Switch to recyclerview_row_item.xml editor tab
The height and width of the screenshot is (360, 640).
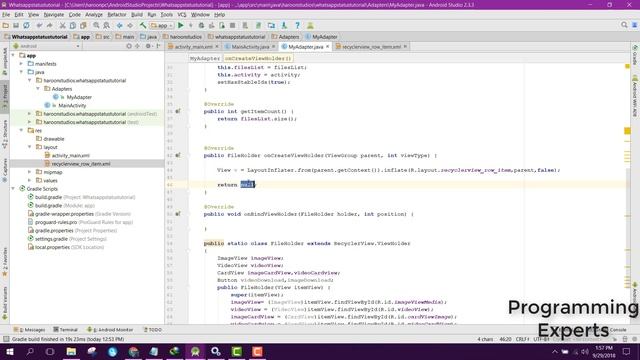tap(371, 47)
